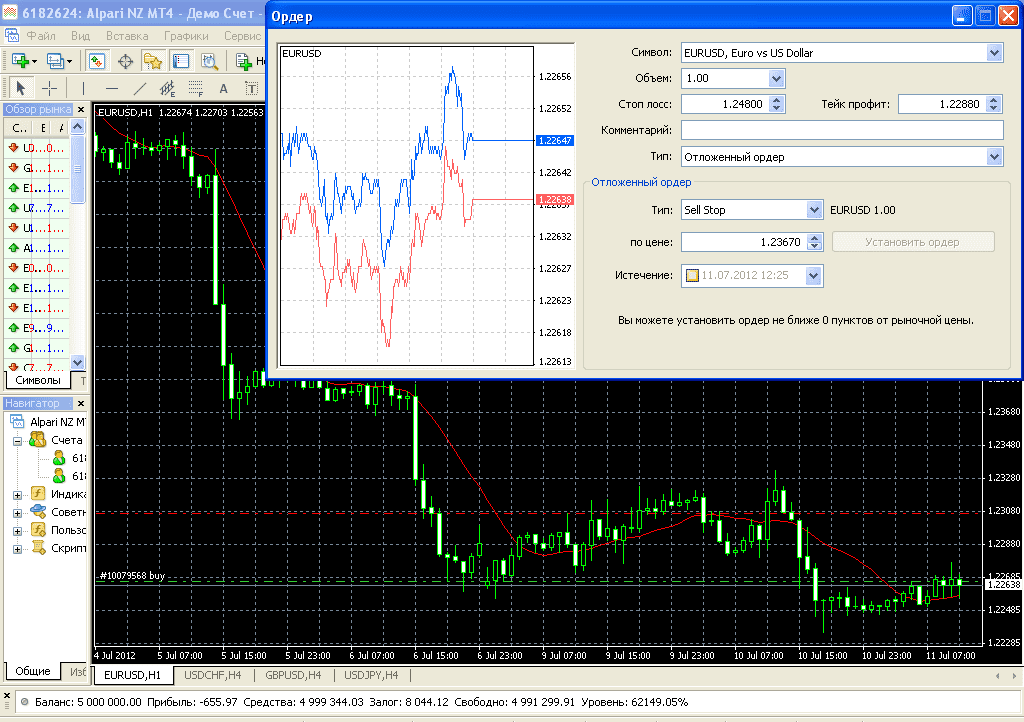
Task: Select the diagonal Trendline tool
Action: [x=140, y=87]
